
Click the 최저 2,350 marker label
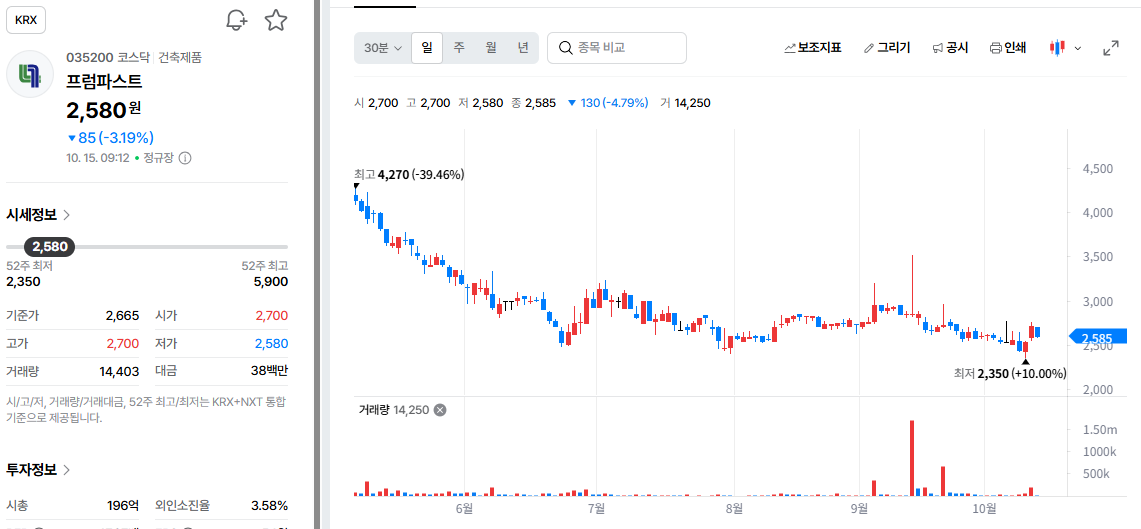click(1010, 373)
